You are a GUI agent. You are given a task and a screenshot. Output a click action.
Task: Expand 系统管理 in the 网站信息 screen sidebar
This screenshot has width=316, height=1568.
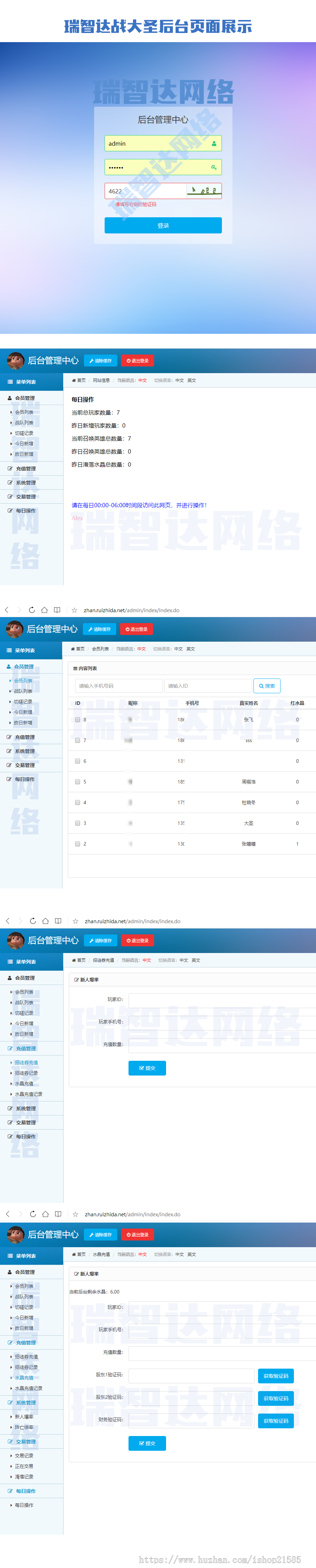[32, 483]
